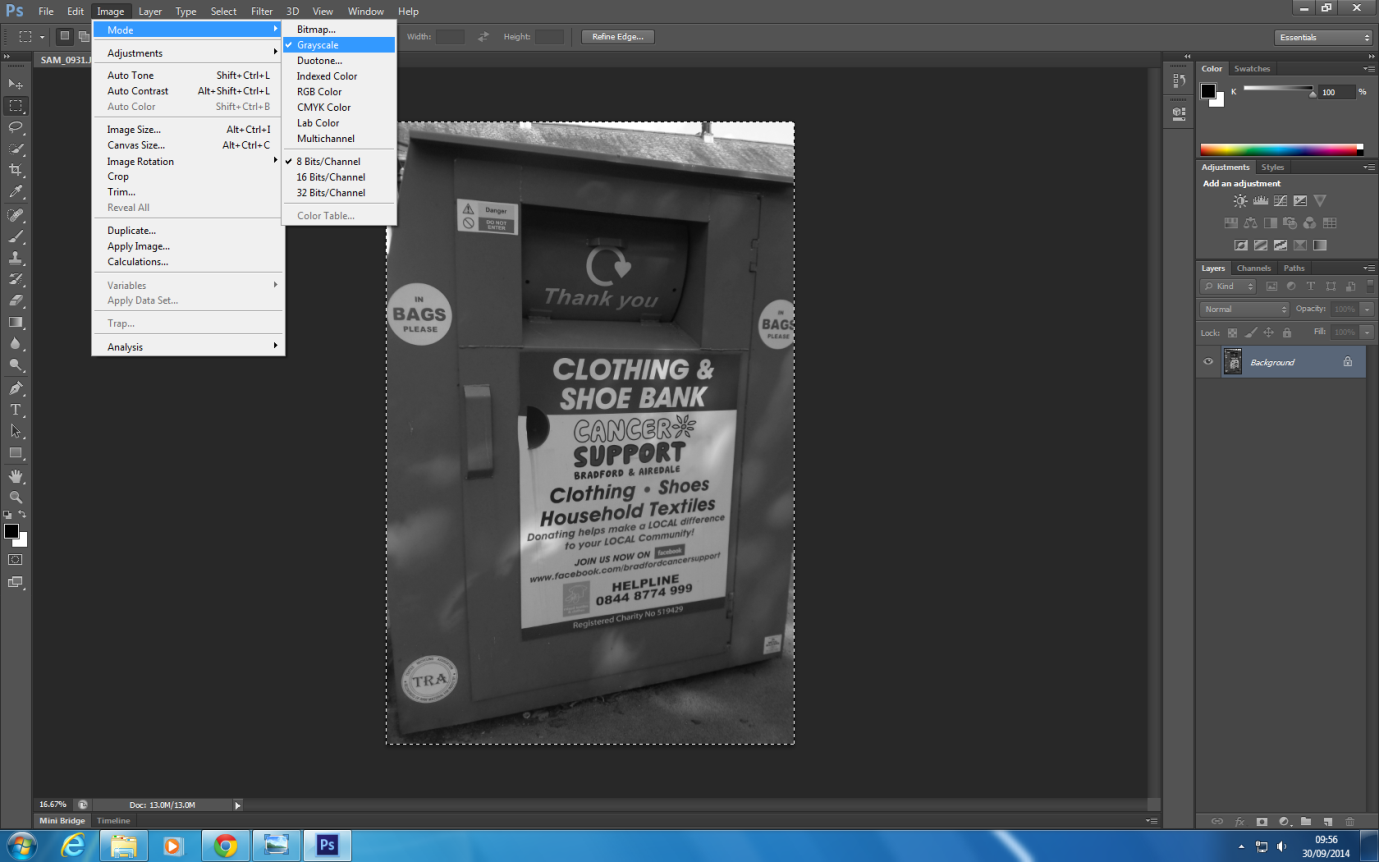Screen dimensions: 1379x862
Task: Toggle lock transparent pixels
Action: (x=1232, y=332)
